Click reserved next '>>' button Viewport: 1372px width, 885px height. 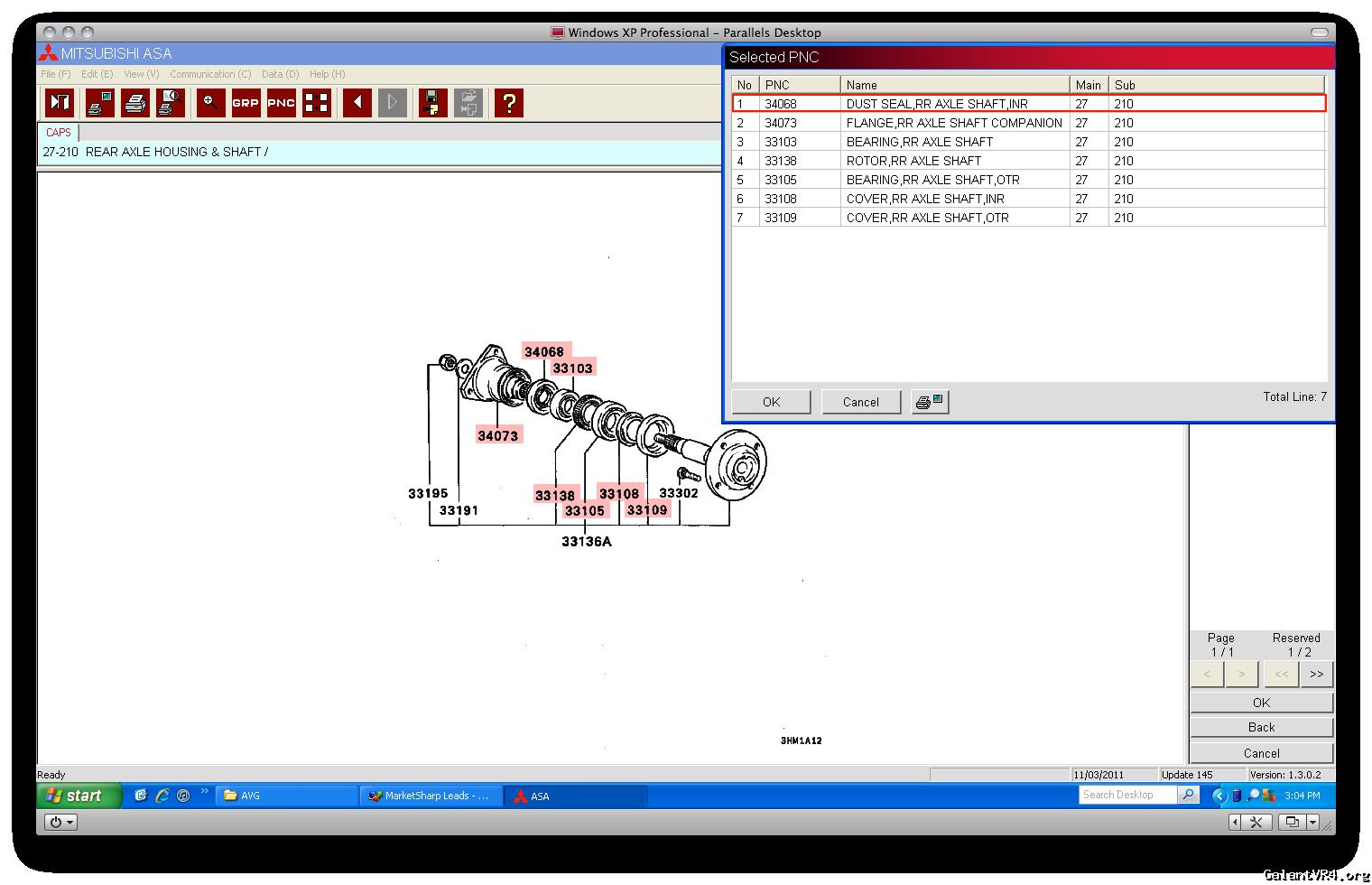(1317, 674)
